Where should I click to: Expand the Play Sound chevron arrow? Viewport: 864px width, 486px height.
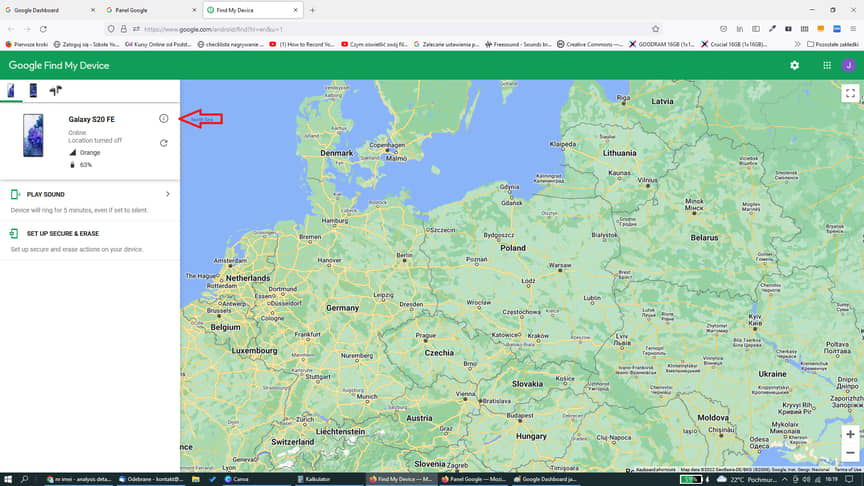click(168, 194)
